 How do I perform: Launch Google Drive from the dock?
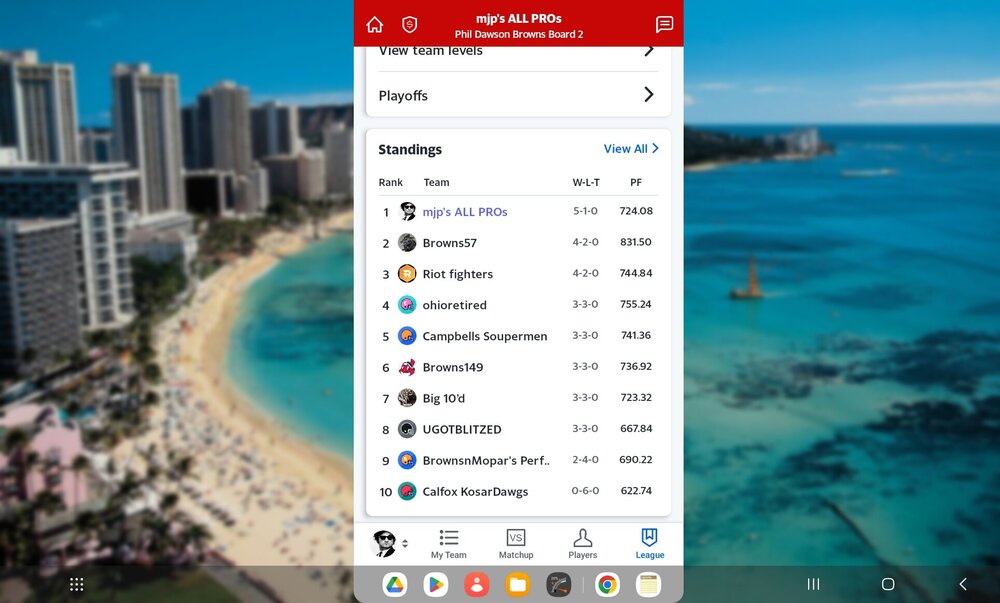[395, 585]
